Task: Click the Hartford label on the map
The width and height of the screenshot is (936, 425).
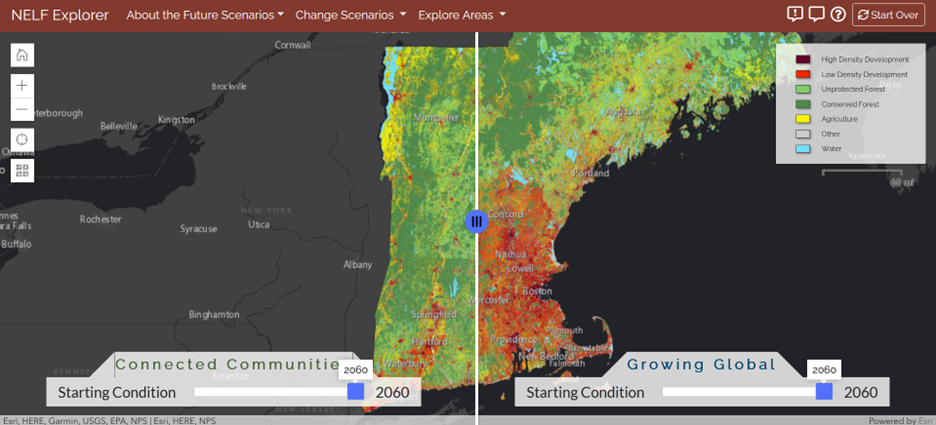Action: click(429, 341)
